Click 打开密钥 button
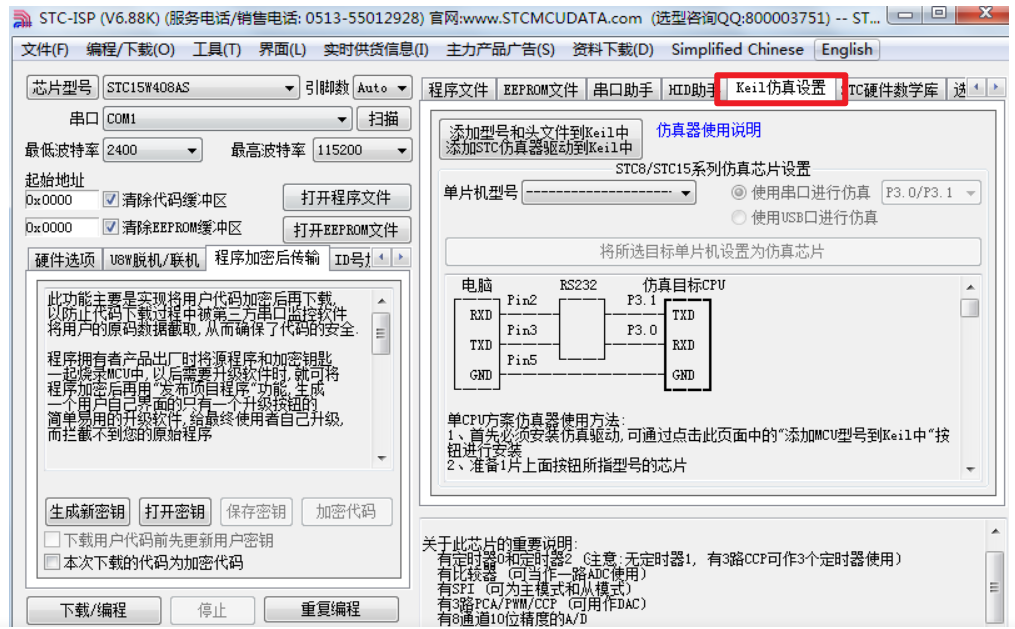1015x629 pixels. coord(174,512)
